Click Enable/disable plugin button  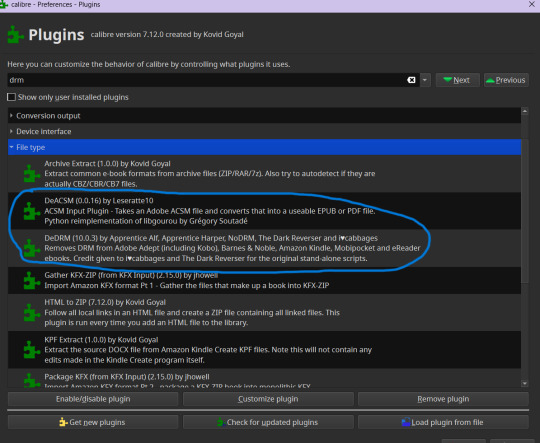tap(93, 399)
